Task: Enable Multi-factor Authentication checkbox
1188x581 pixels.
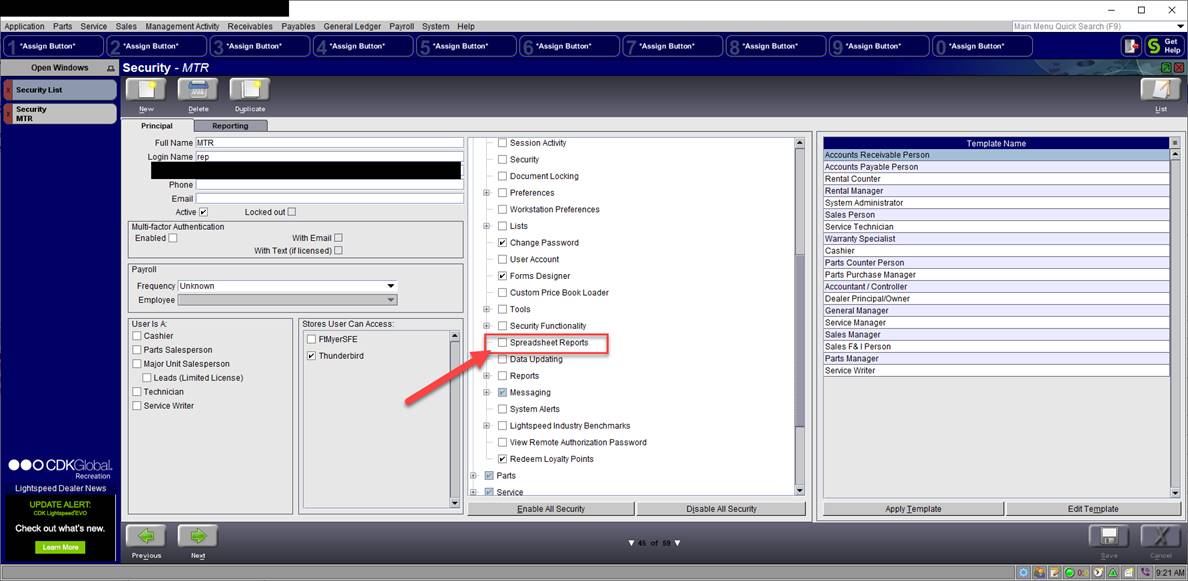Action: tap(173, 238)
